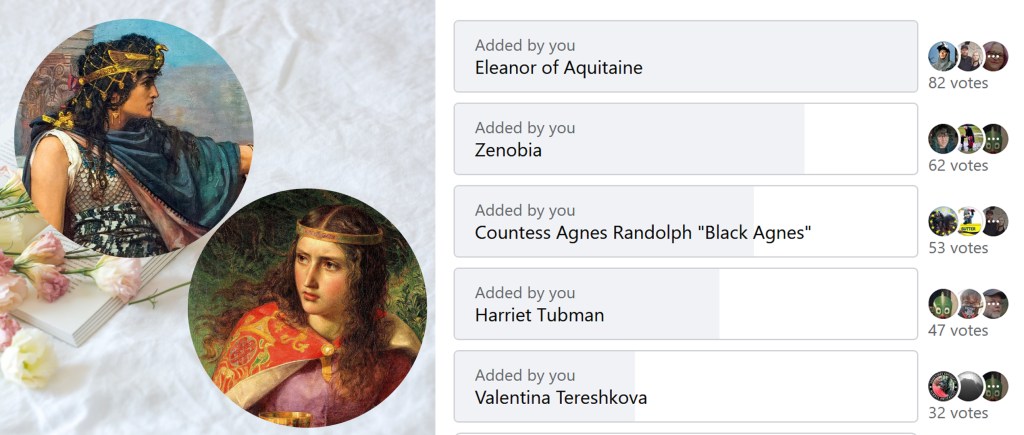Open voter avatars beside Black Agnes option

pyautogui.click(x=968, y=221)
